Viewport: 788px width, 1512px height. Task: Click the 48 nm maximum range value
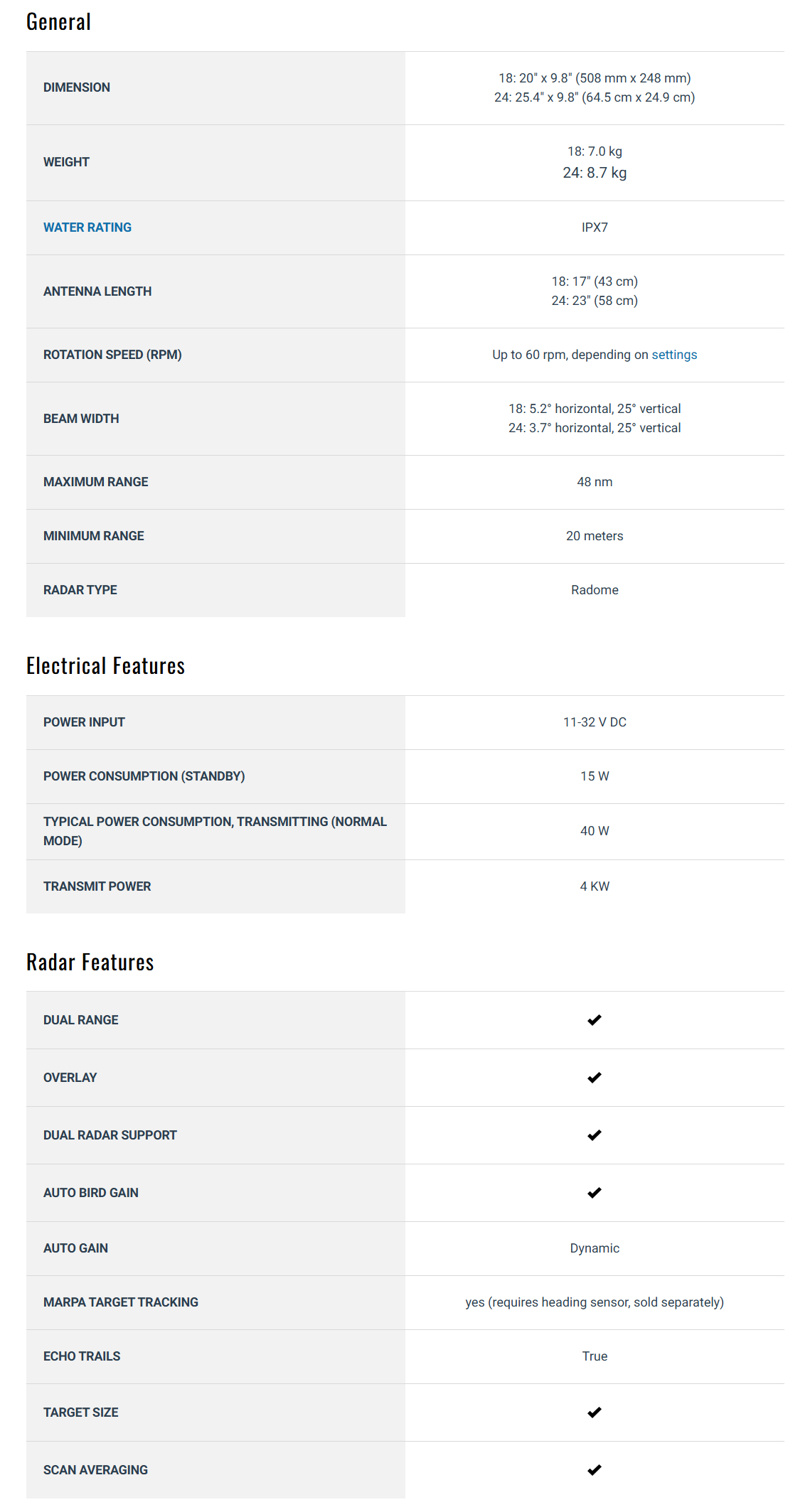595,482
